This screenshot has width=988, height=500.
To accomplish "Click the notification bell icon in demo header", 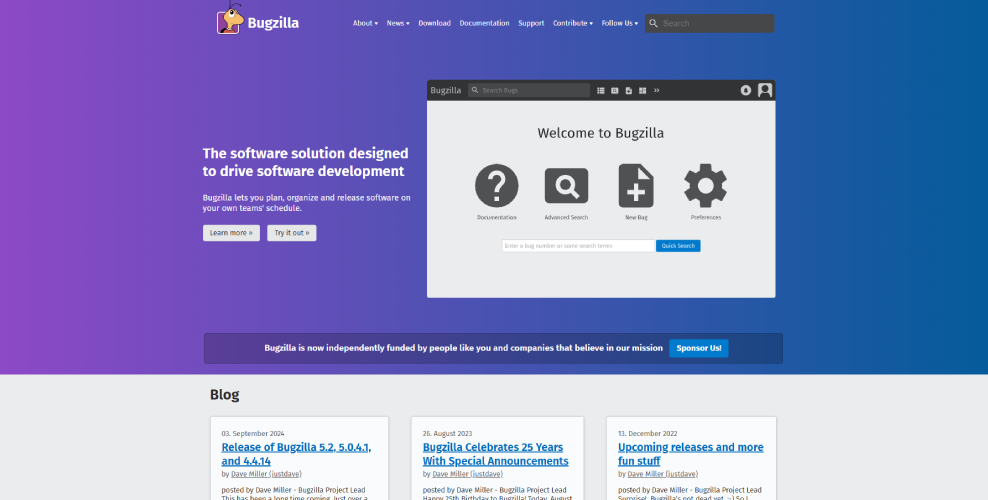I will click(746, 90).
